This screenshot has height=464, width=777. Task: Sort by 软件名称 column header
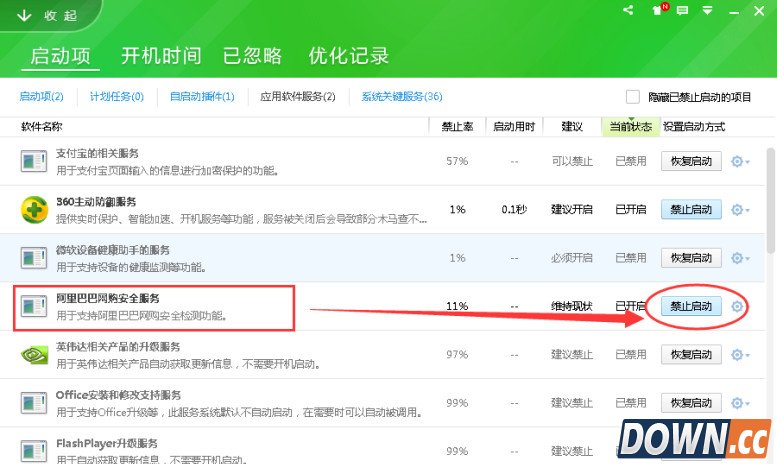[x=42, y=127]
